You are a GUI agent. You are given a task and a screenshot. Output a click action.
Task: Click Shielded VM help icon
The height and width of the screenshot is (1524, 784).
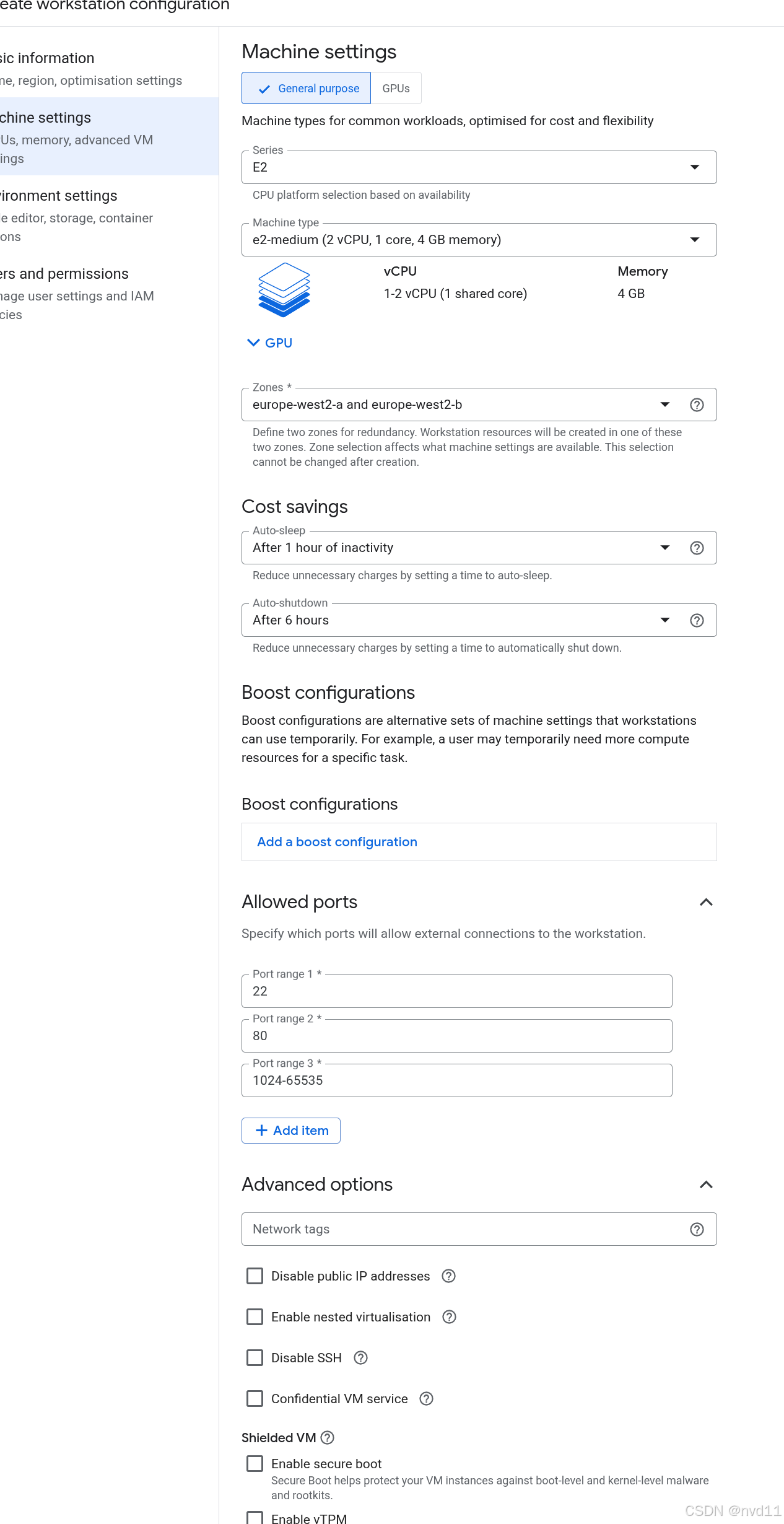coord(328,1437)
